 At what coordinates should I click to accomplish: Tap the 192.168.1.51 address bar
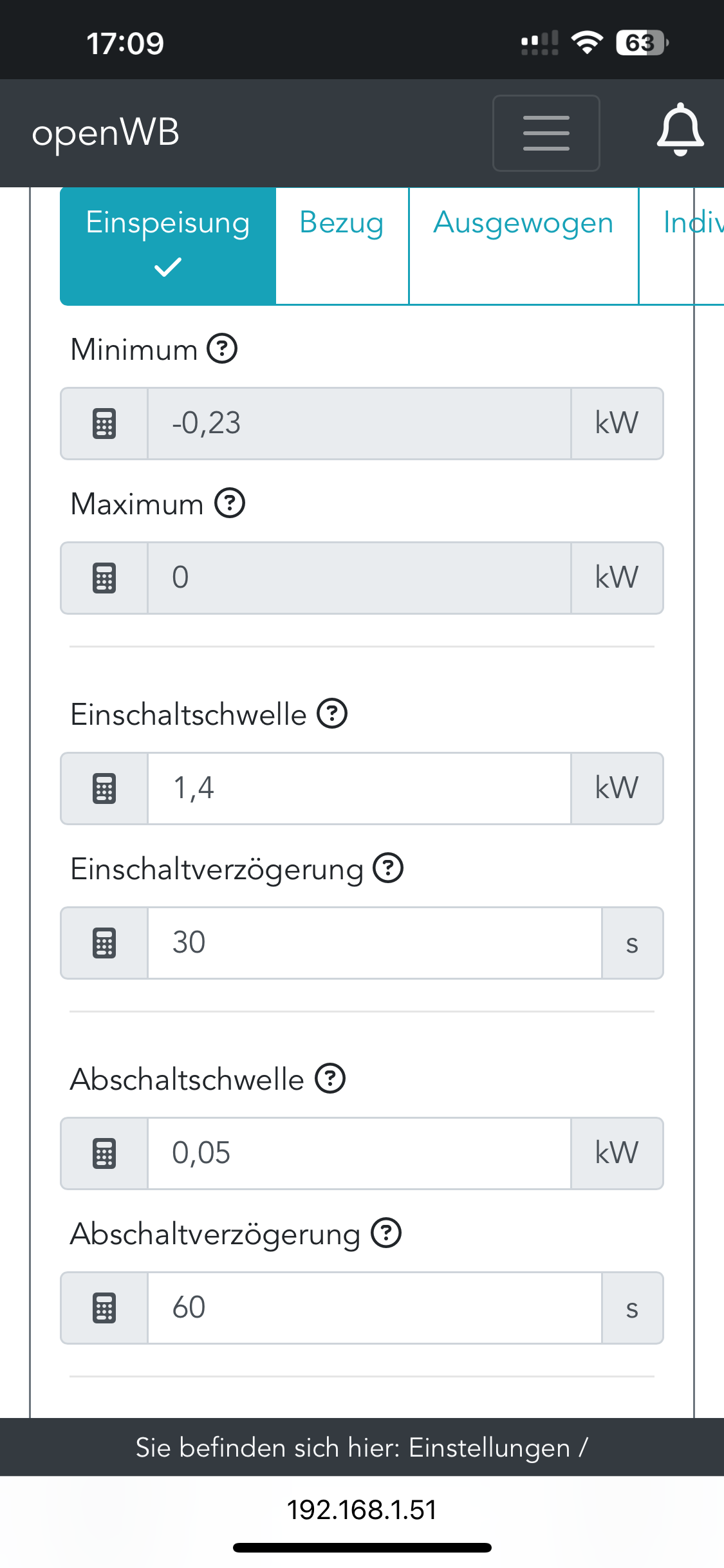362,1509
